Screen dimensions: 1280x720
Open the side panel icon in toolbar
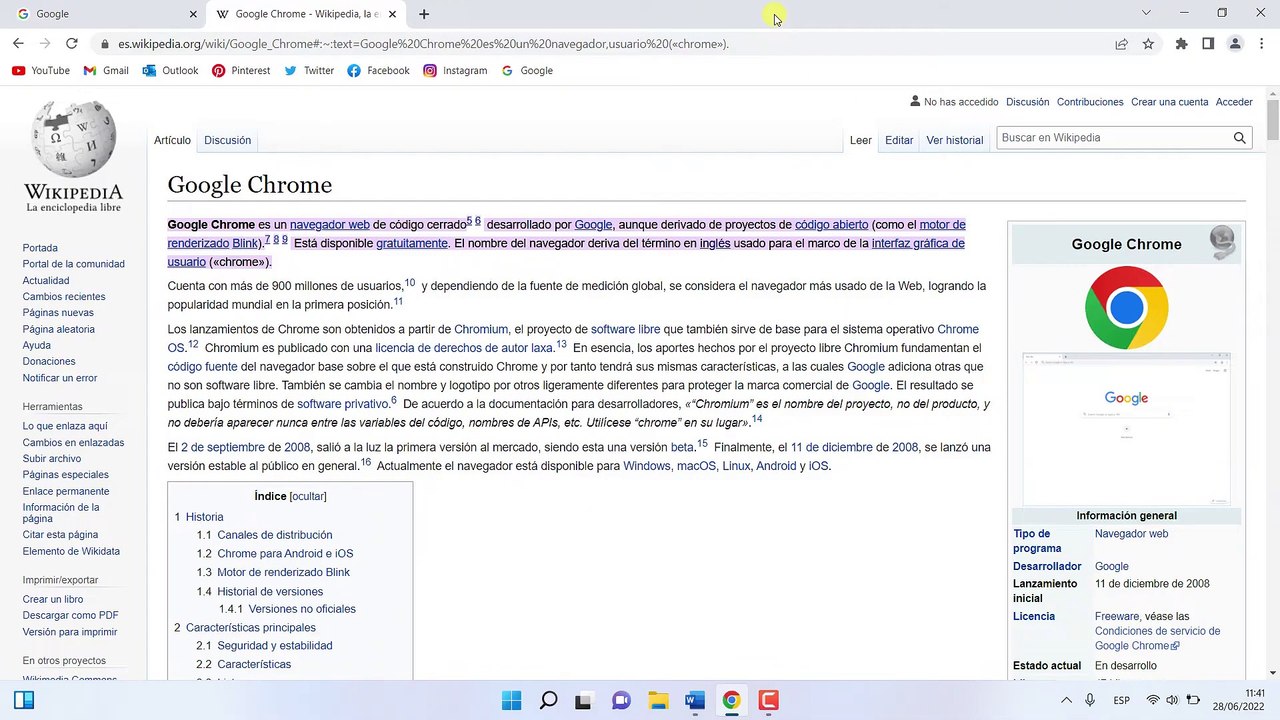point(1208,44)
